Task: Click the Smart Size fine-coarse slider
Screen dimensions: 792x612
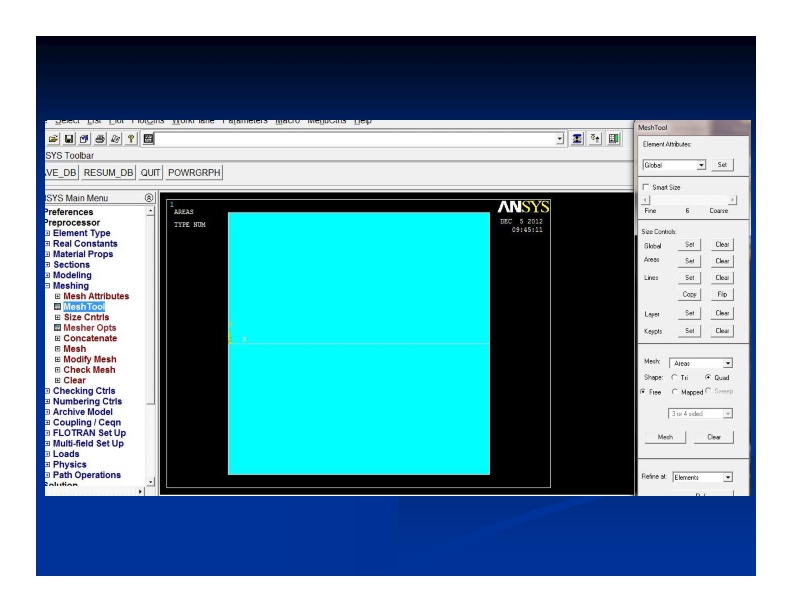Action: point(688,200)
